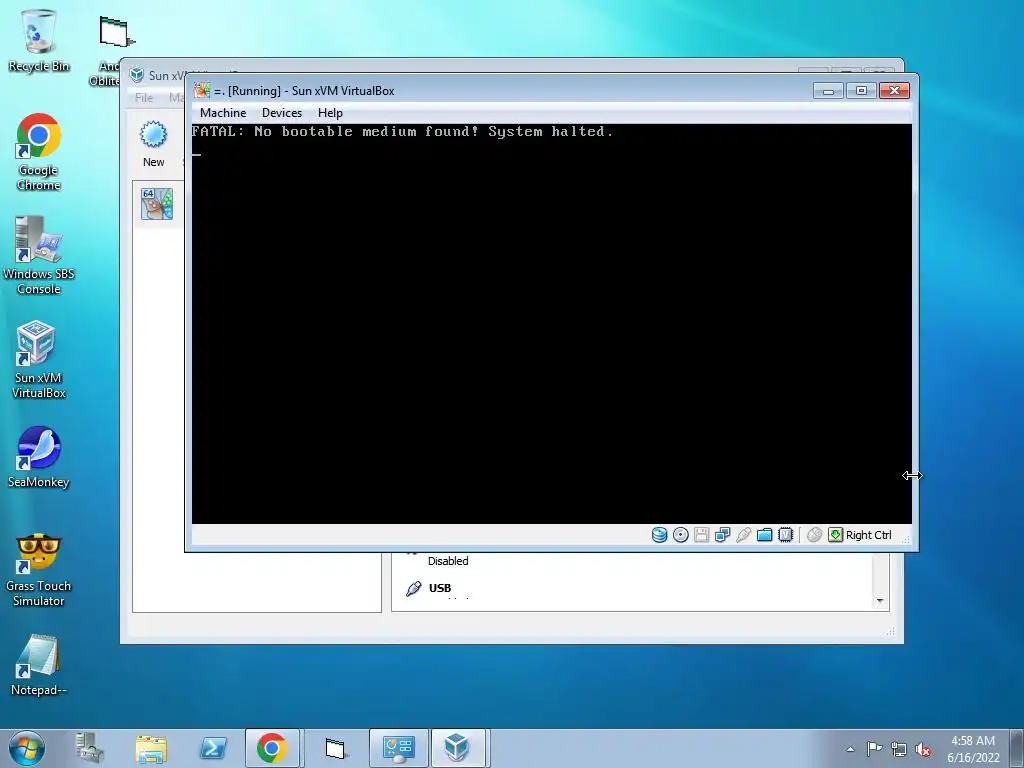Viewport: 1024px width, 768px height.
Task: Click the Right Ctrl host key label
Action: pyautogui.click(x=869, y=535)
